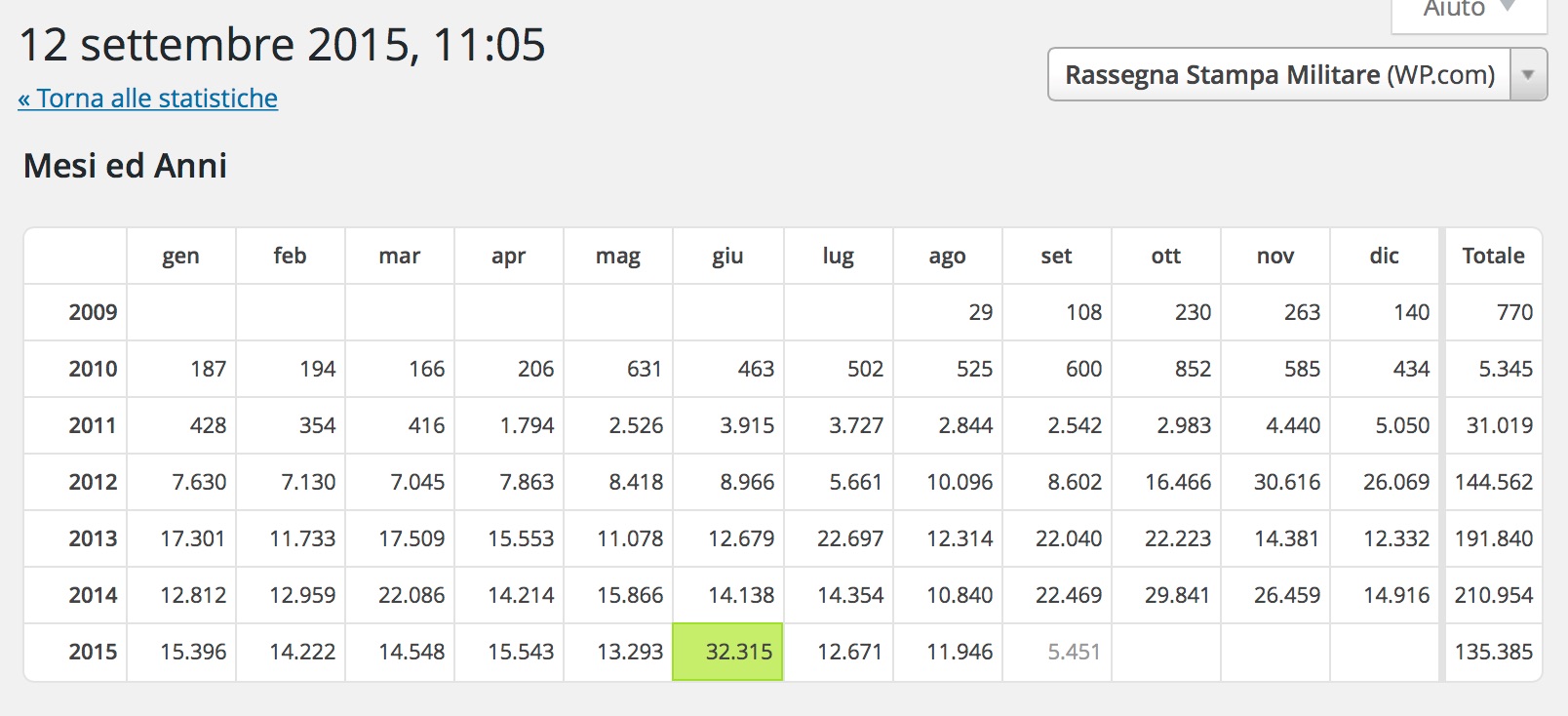Select the highlighted green 32.315 cell
This screenshot has width=1568, height=716.
coord(727,652)
